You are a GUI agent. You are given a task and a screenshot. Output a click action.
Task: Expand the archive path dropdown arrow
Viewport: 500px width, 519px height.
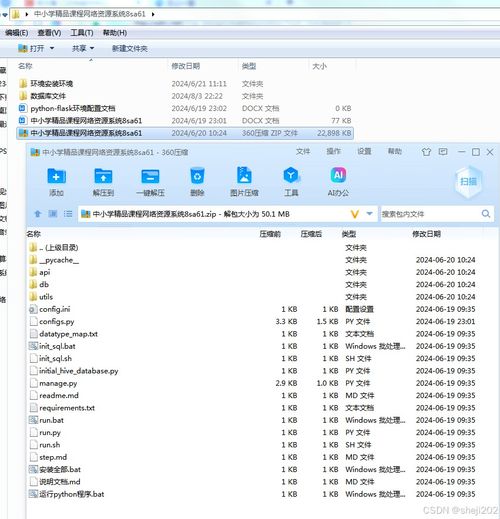(369, 214)
